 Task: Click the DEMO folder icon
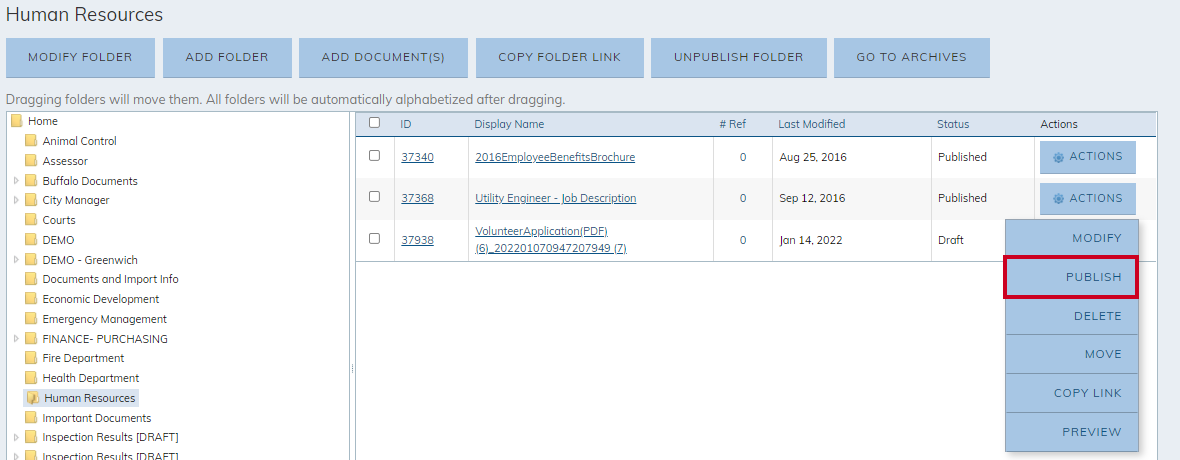click(31, 239)
